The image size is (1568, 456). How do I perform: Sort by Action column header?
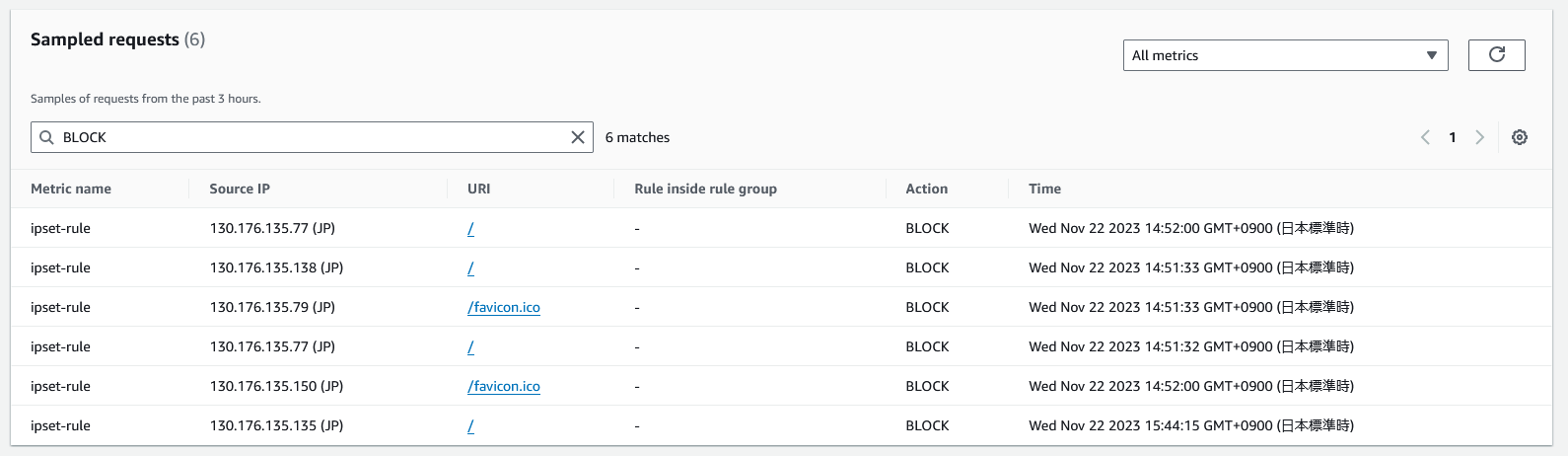point(927,189)
